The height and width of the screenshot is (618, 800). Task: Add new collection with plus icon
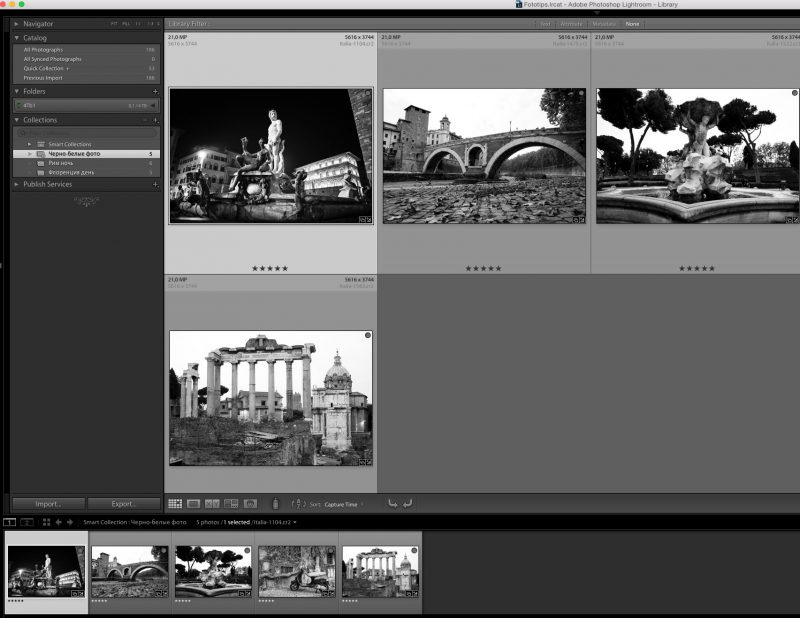[x=156, y=120]
